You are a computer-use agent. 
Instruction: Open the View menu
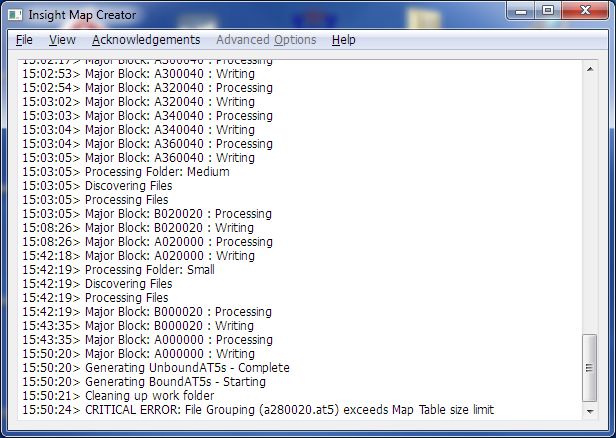(x=62, y=40)
